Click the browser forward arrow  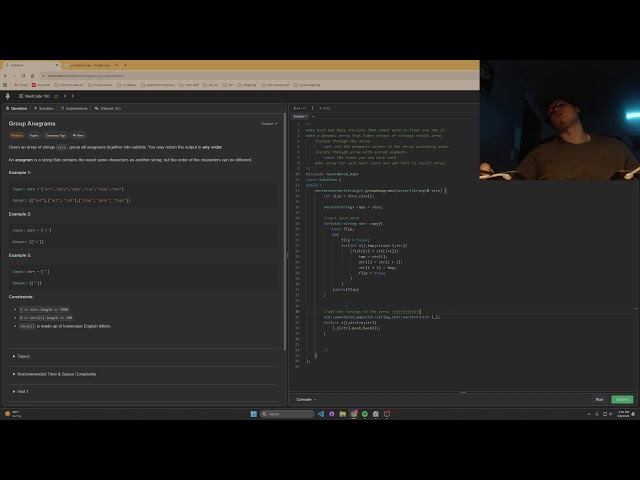(x=14, y=76)
